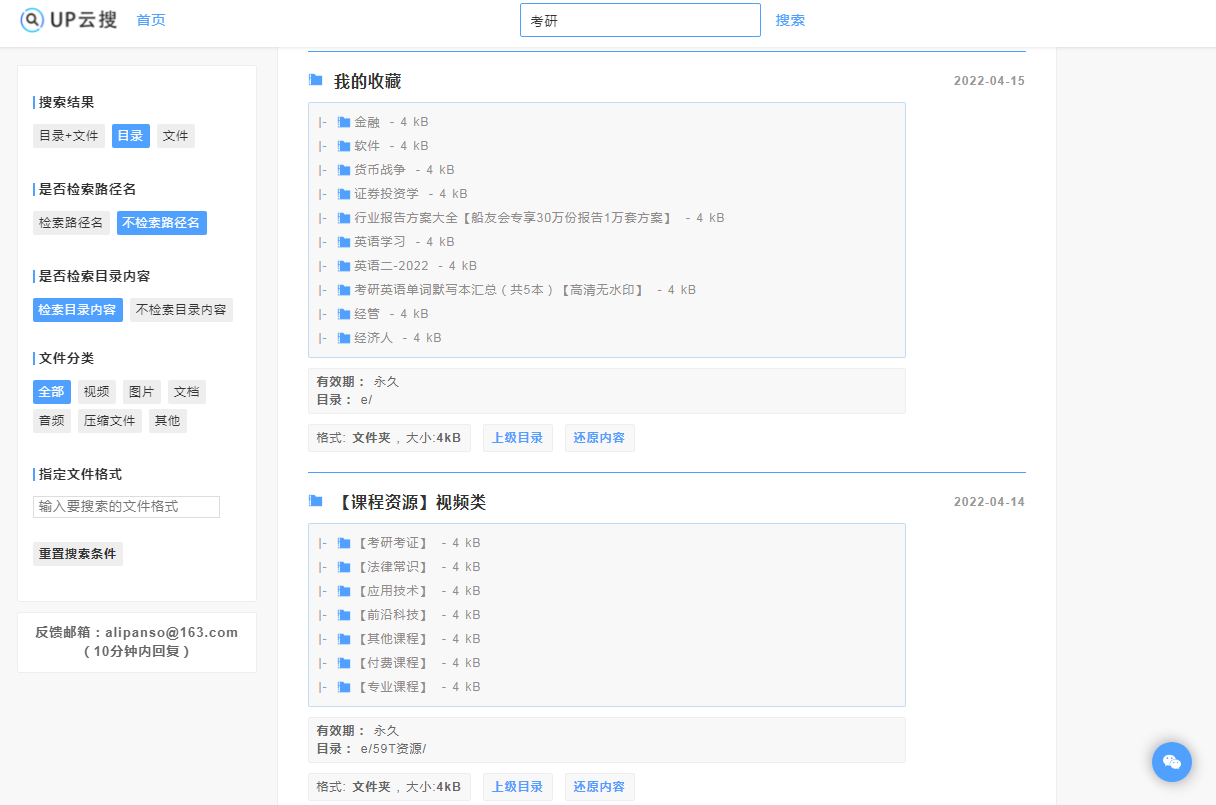Click 上级目录 under 我的收藏 result
The width and height of the screenshot is (1216, 805).
[x=517, y=438]
